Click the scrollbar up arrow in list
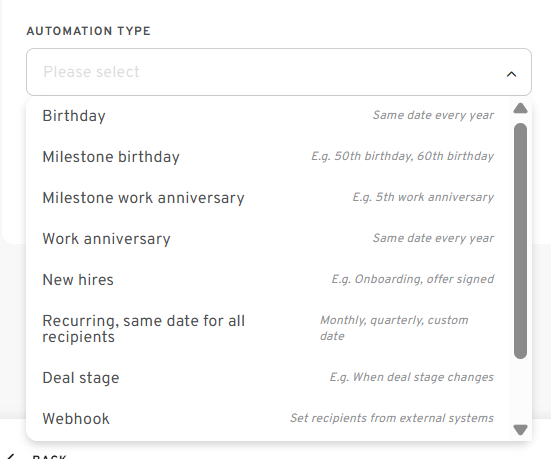 point(520,108)
